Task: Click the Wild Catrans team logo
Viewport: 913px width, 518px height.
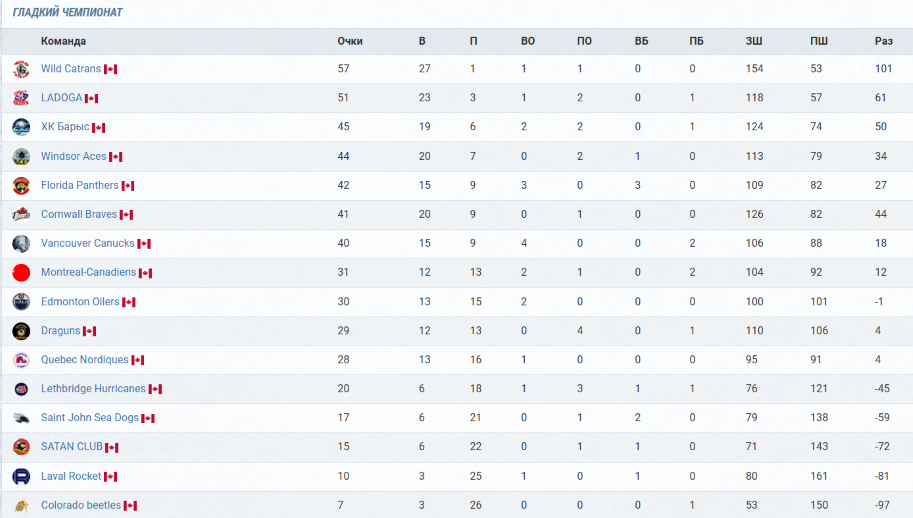Action: point(21,69)
